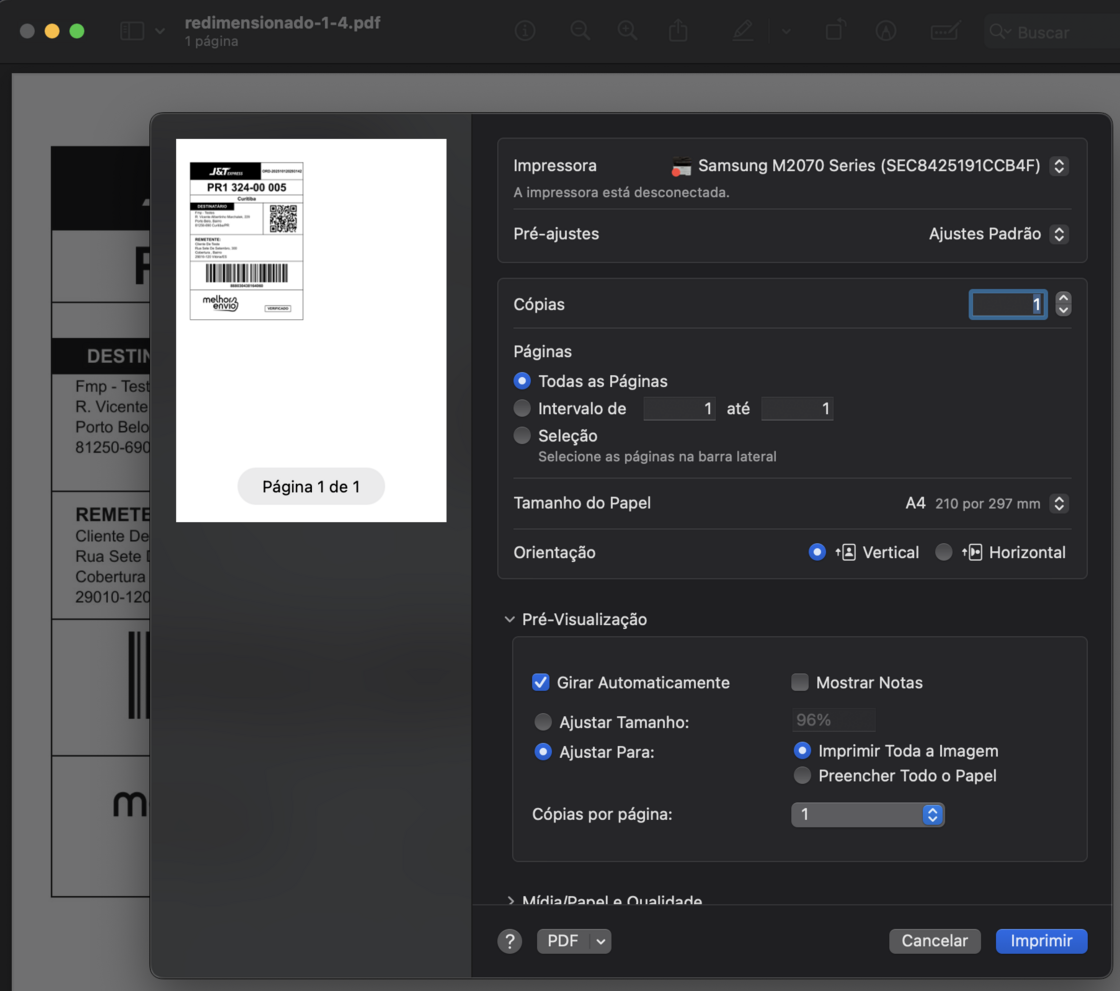Click the sidebar view toolbar icon

pos(132,31)
